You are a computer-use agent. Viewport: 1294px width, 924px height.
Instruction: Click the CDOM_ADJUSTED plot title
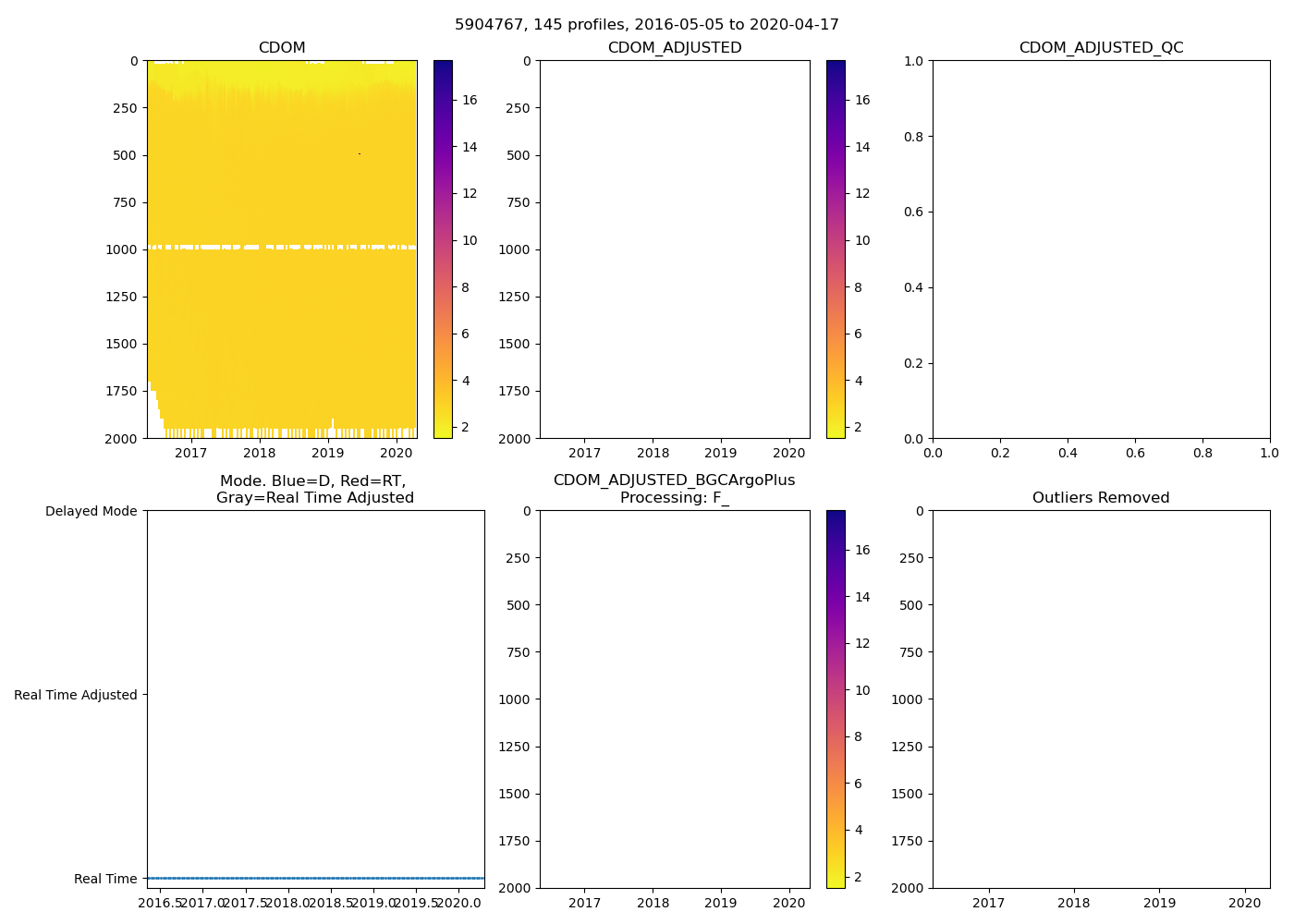coord(674,48)
